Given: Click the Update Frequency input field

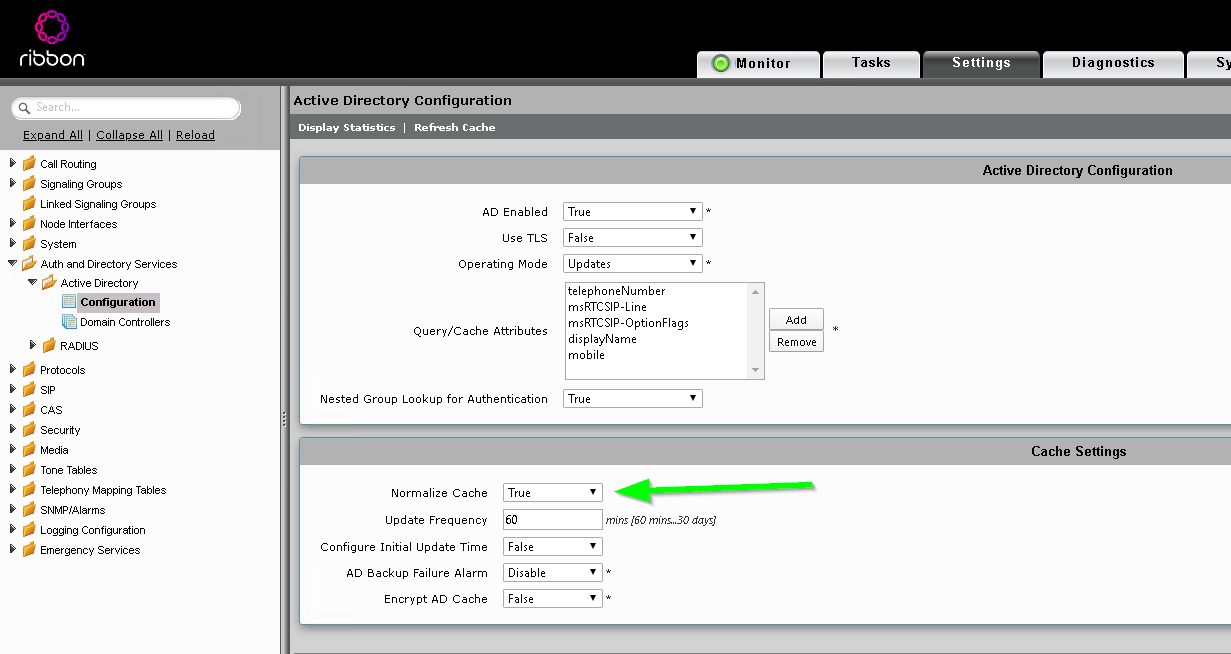Looking at the screenshot, I should (x=552, y=518).
